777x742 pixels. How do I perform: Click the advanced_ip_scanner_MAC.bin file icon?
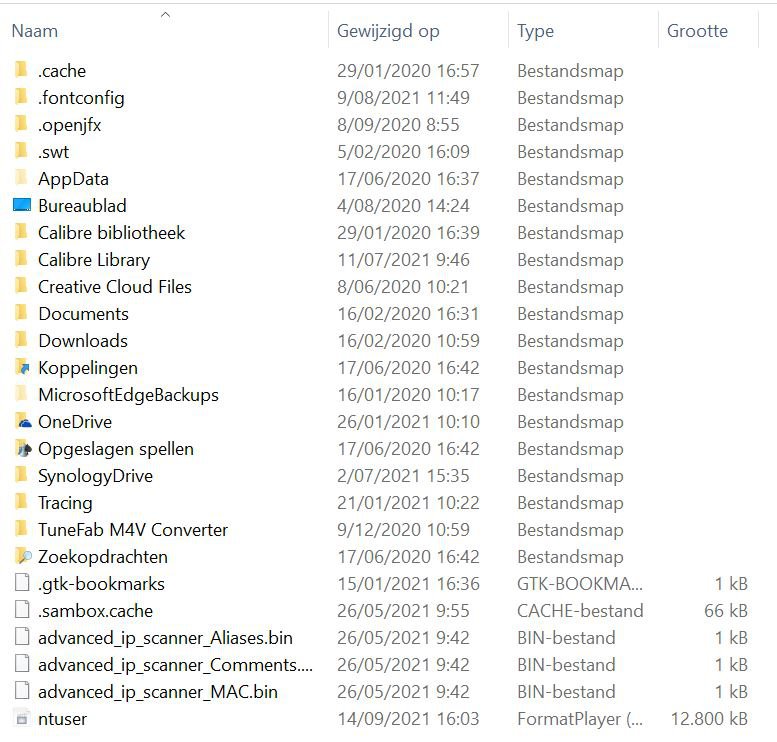coord(22,690)
